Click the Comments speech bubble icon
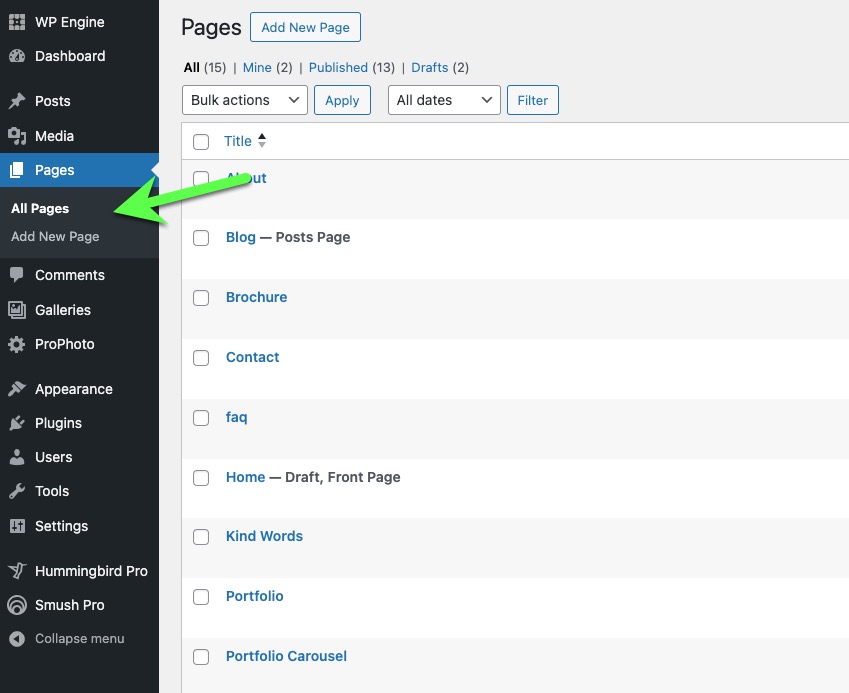The height and width of the screenshot is (693, 849). tap(17, 275)
